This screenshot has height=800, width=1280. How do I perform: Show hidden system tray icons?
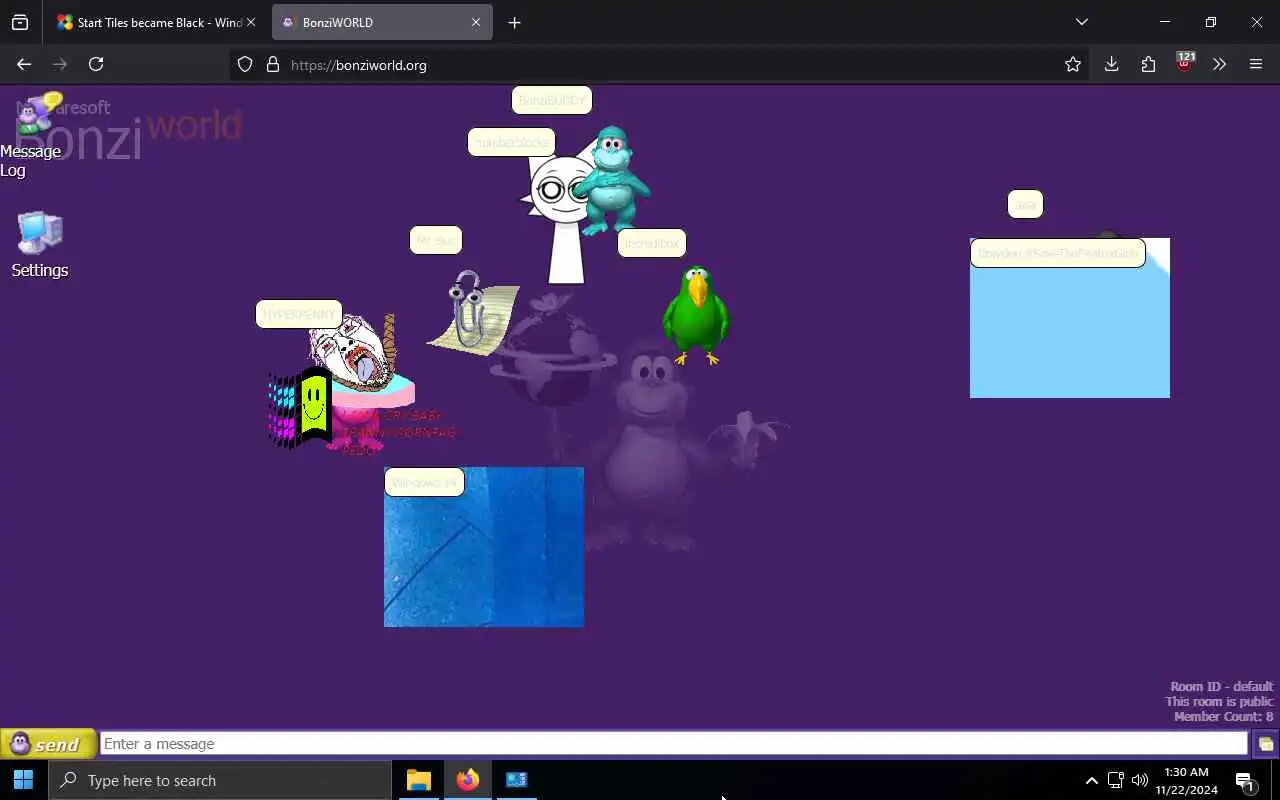tap(1091, 780)
